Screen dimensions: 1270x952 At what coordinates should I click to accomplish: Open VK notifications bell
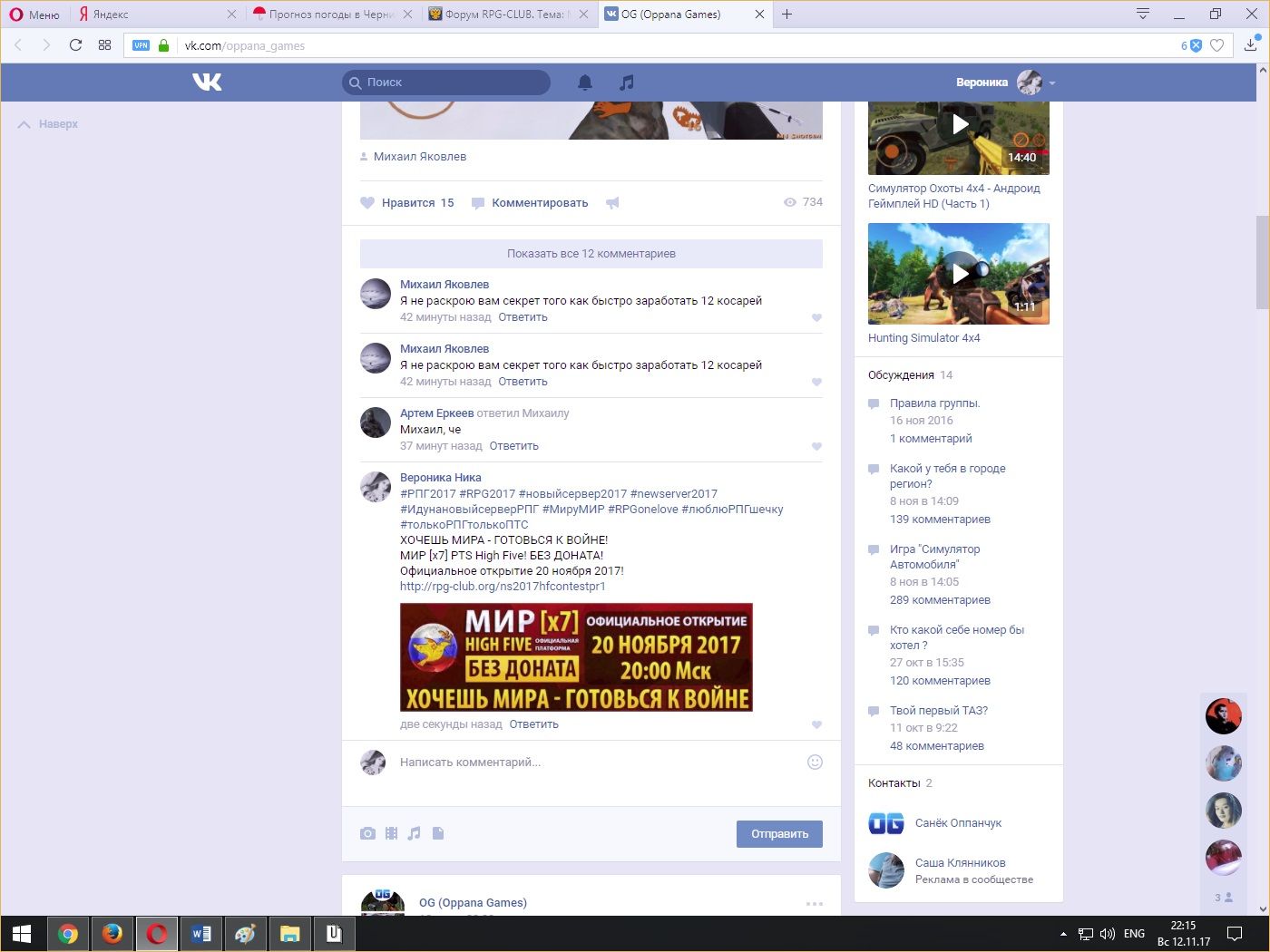click(585, 83)
